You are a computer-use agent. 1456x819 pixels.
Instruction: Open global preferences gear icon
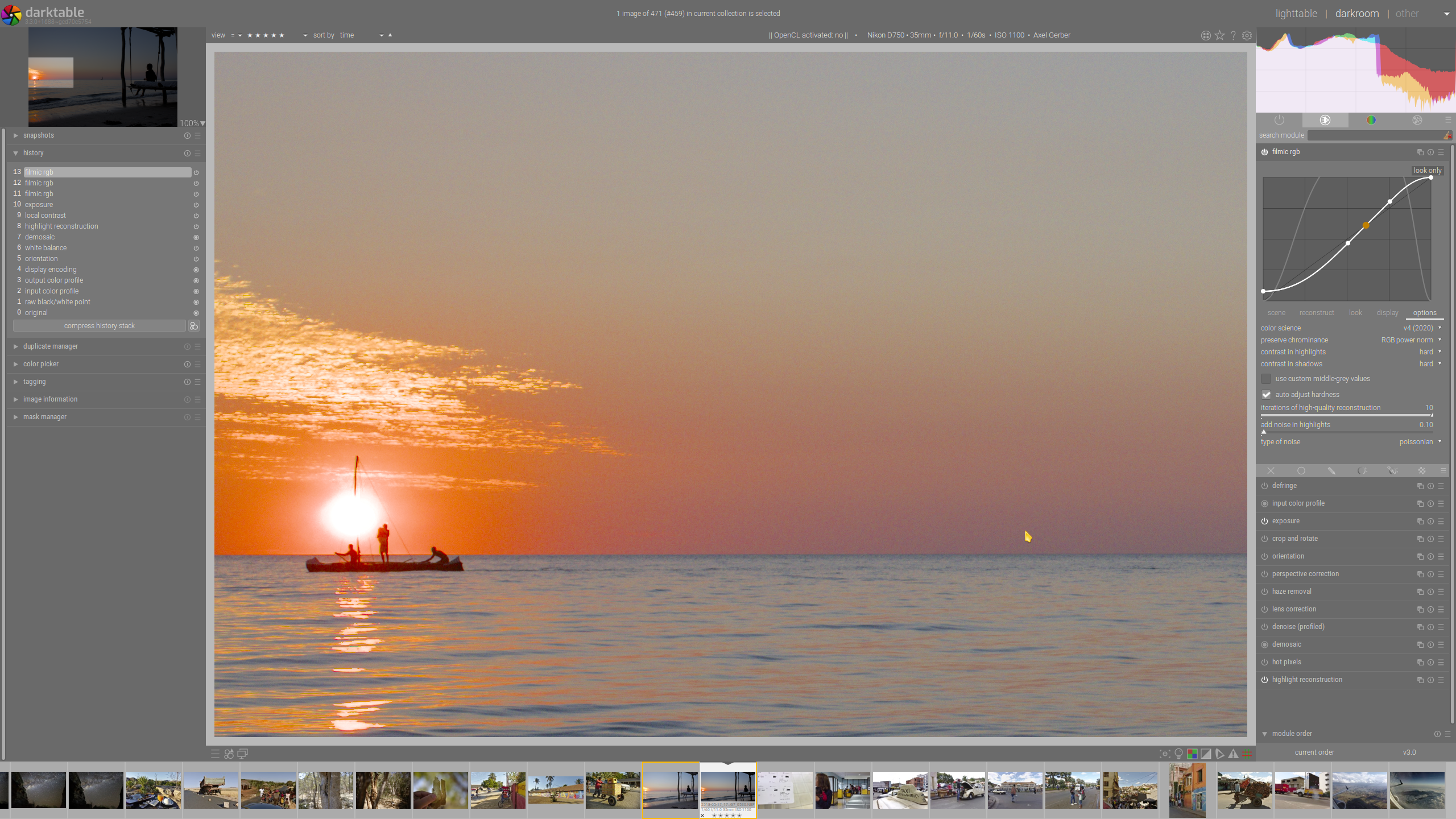[1247, 35]
